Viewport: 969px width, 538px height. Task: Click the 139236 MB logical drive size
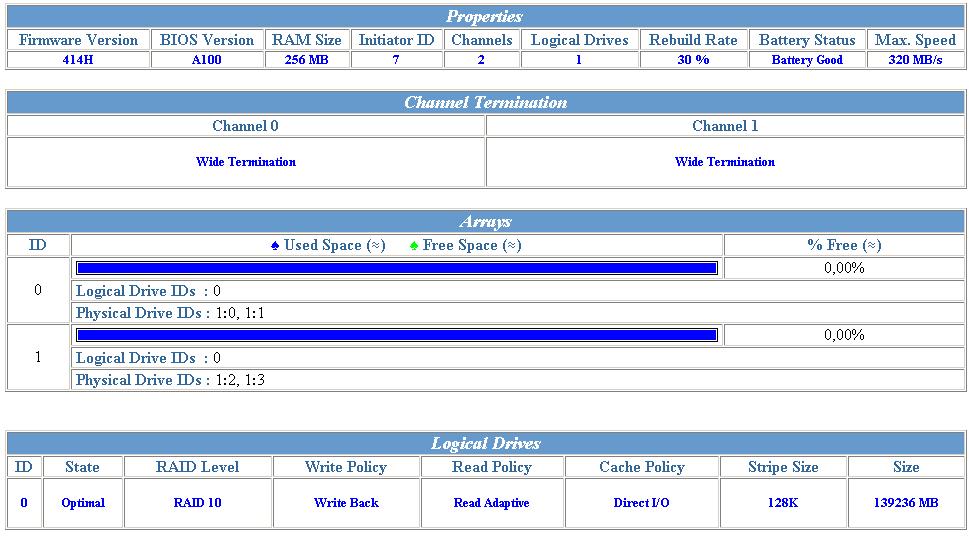(x=906, y=503)
